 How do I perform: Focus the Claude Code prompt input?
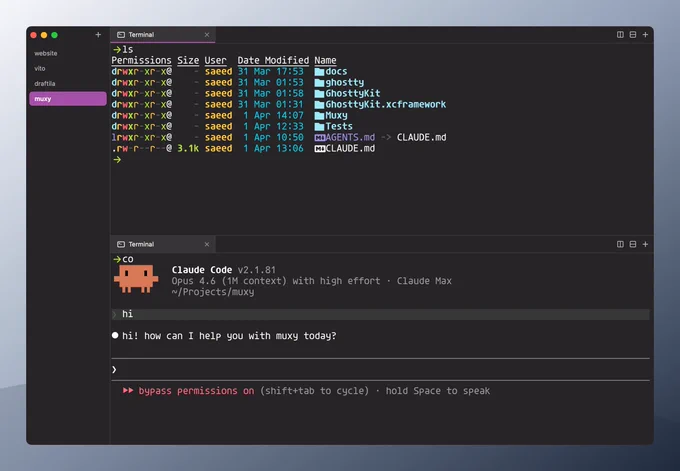pos(380,370)
